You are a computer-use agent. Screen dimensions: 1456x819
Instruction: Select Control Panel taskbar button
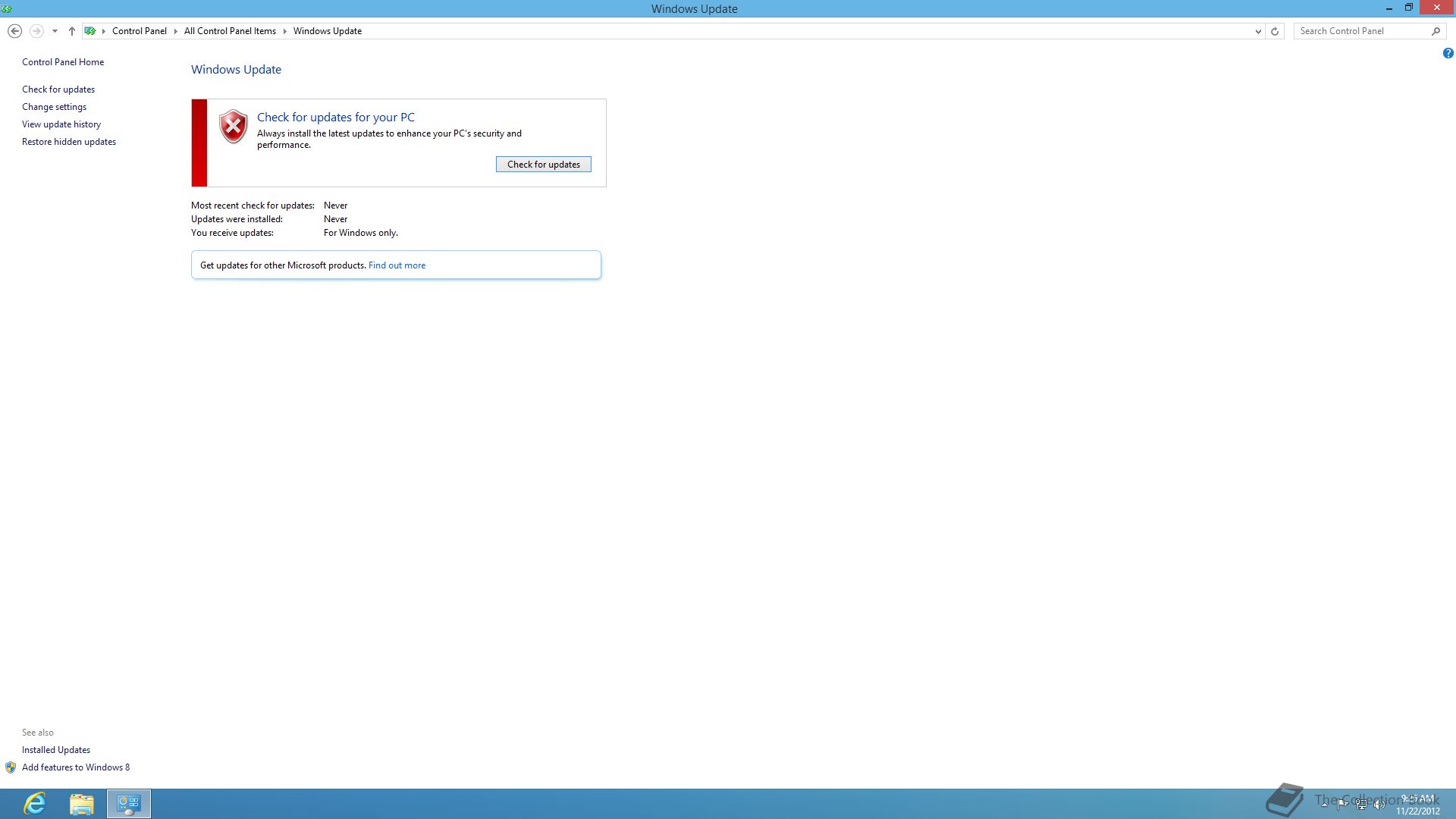pyautogui.click(x=129, y=804)
